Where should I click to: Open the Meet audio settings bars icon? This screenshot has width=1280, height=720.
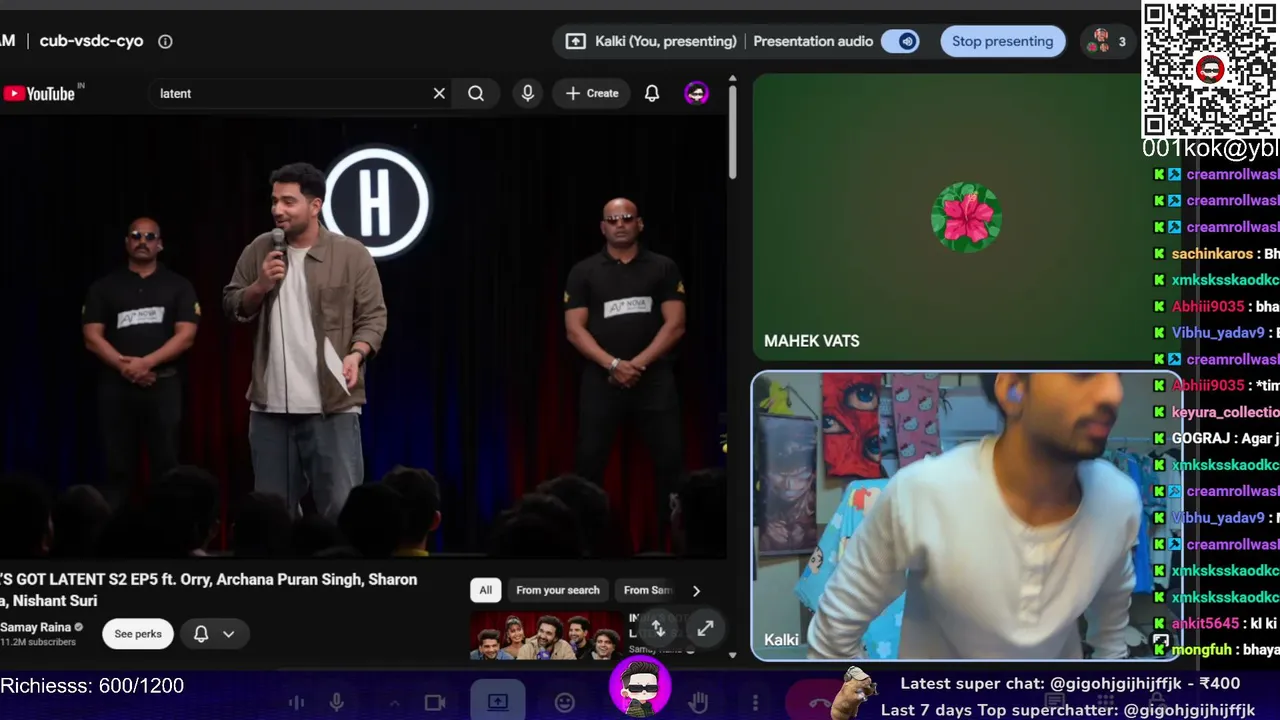click(x=296, y=702)
